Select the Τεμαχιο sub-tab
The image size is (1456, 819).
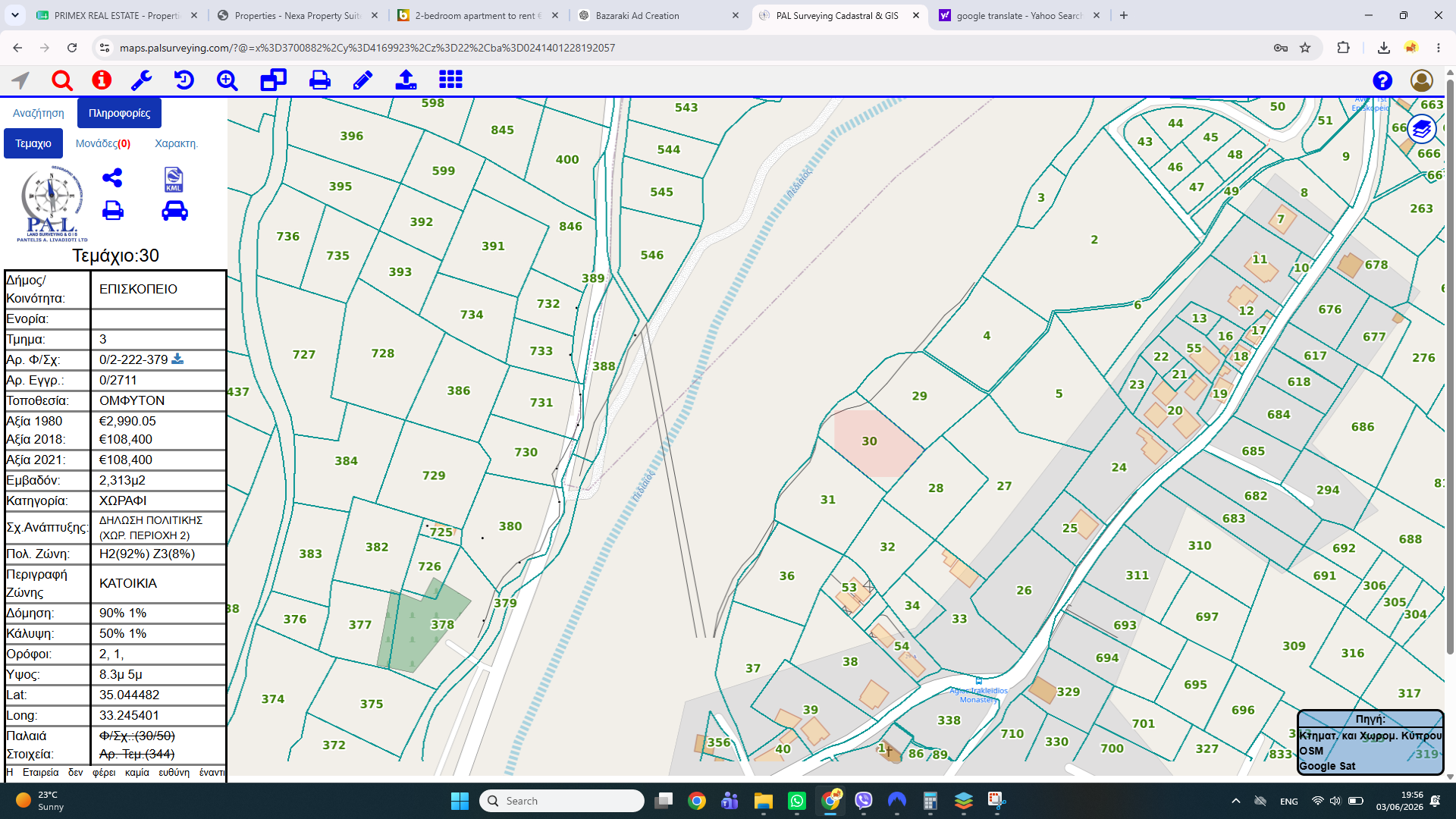coord(33,143)
